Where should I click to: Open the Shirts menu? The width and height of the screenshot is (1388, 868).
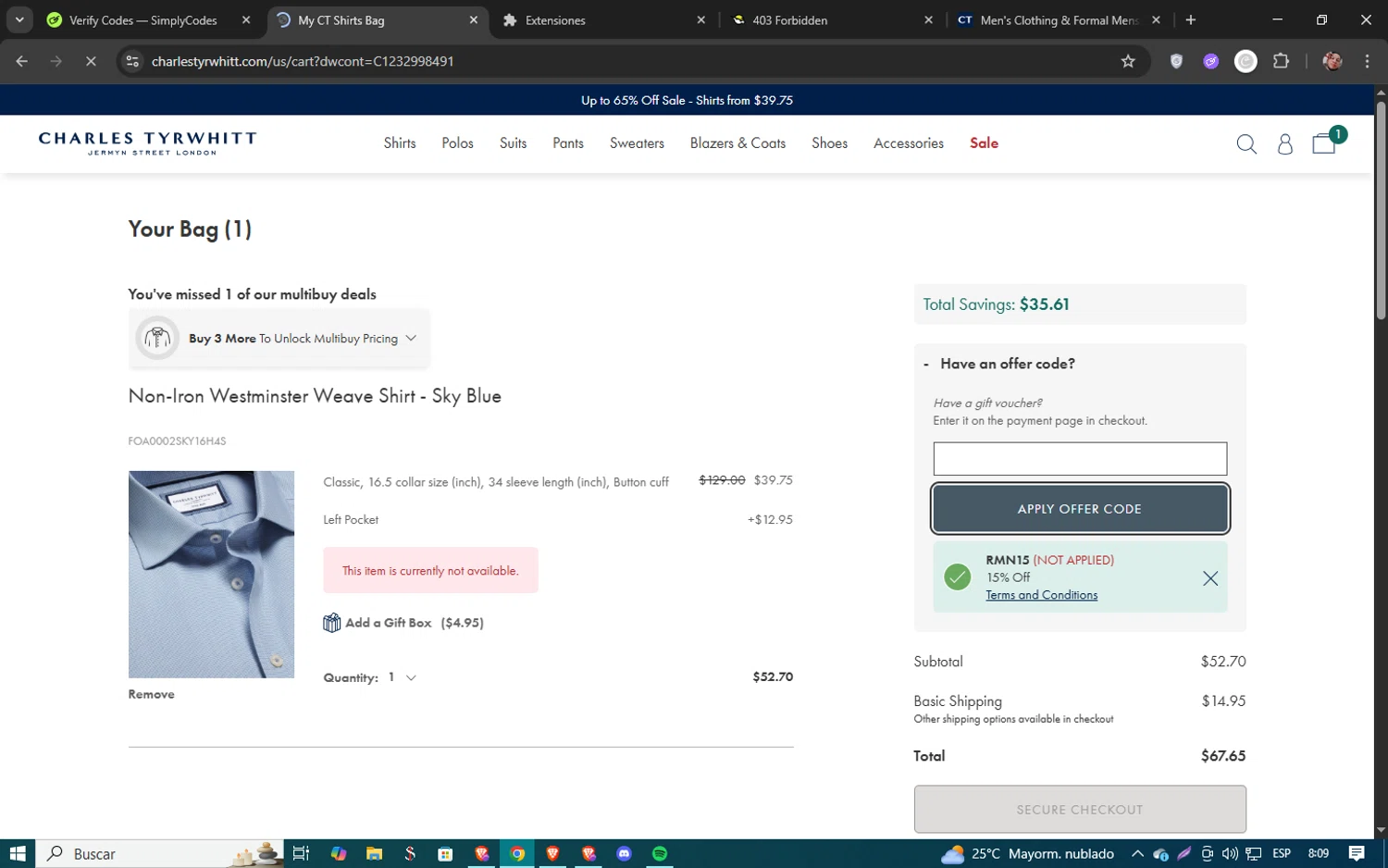coord(400,143)
